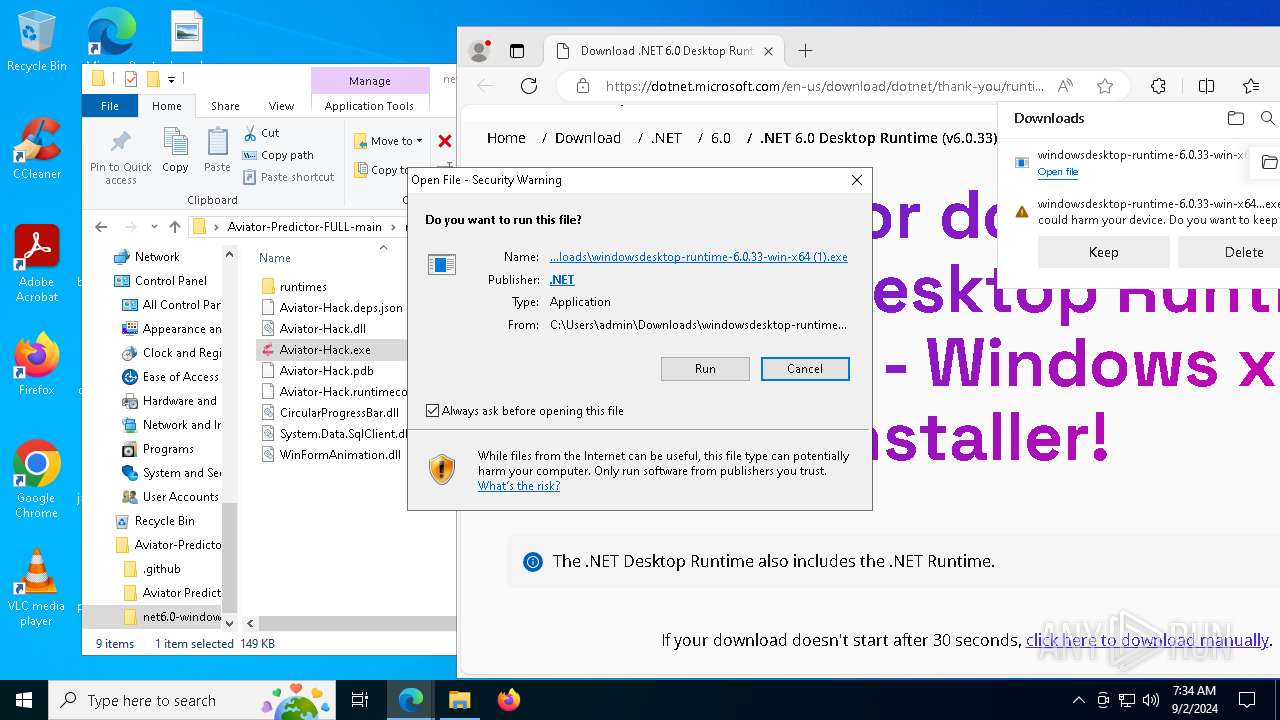1280x720 pixels.
Task: Open Edge extensions puzzle icon
Action: (x=1158, y=86)
